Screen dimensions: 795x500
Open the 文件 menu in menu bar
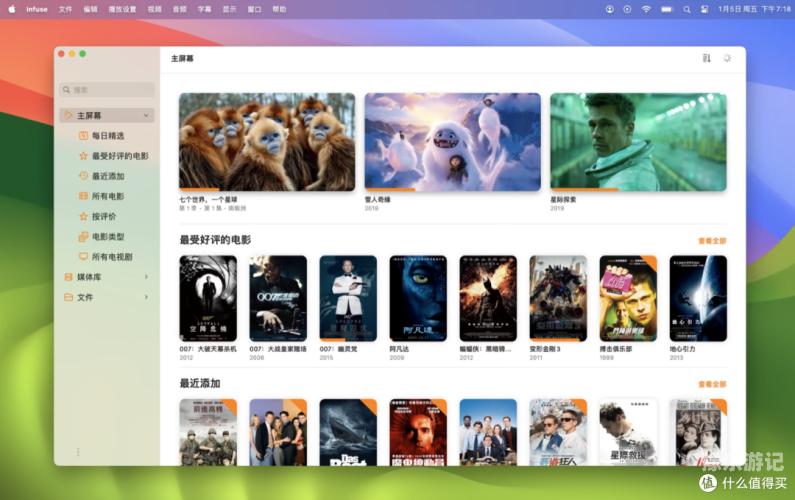tap(65, 9)
